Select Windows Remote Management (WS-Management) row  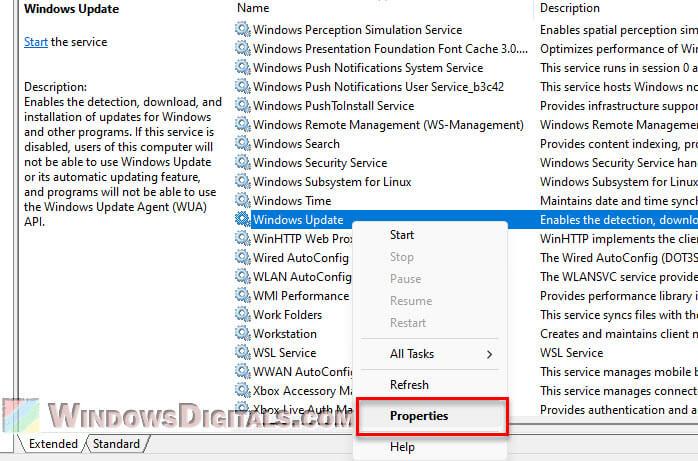[x=388, y=125]
